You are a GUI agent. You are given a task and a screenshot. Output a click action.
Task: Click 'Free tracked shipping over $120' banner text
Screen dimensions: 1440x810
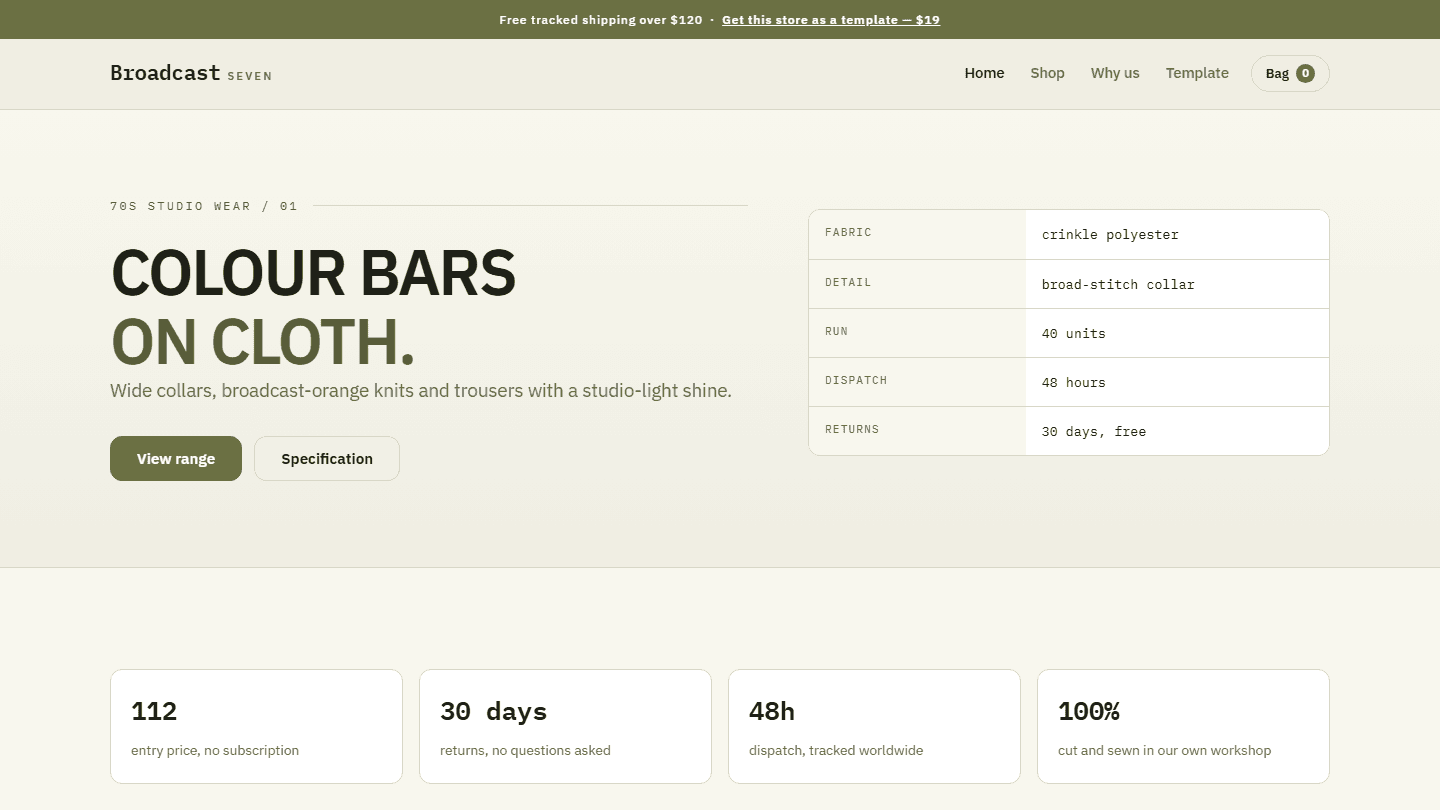pyautogui.click(x=601, y=20)
